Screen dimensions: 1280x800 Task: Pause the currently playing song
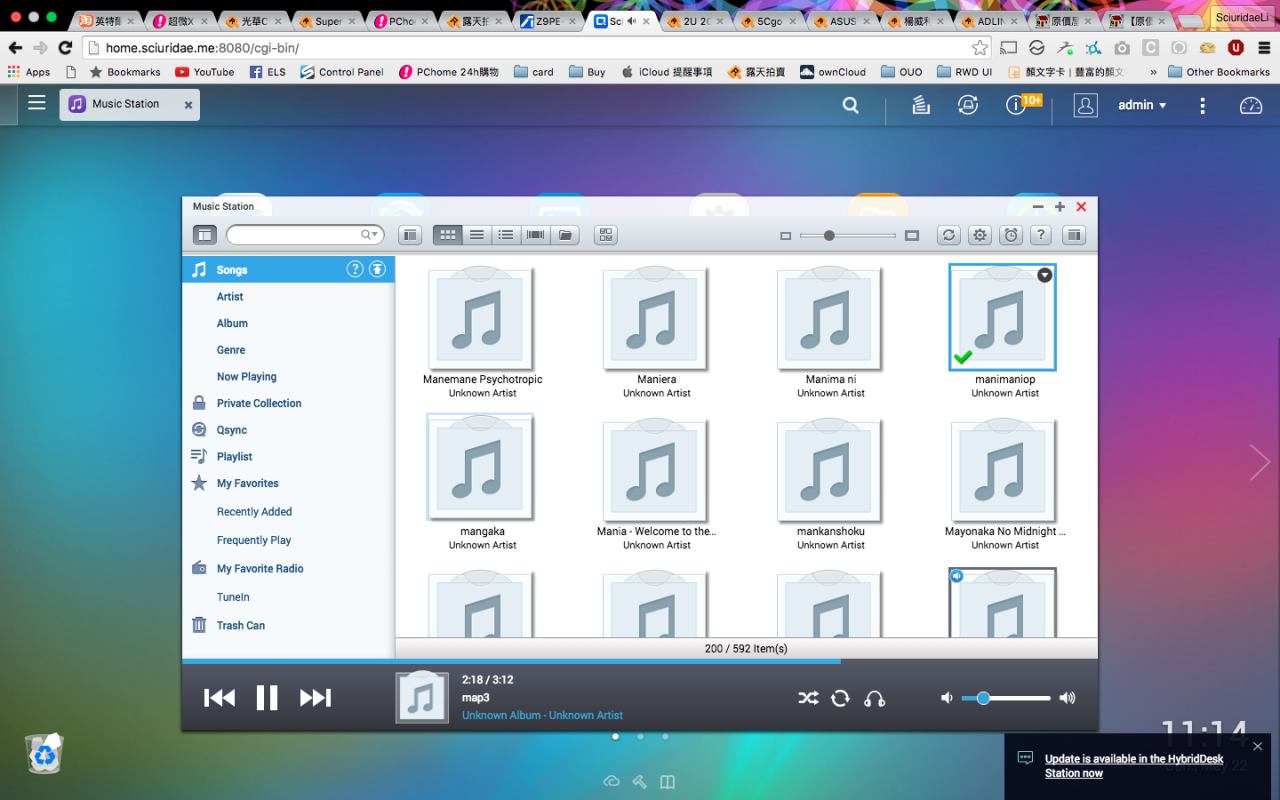click(x=267, y=698)
